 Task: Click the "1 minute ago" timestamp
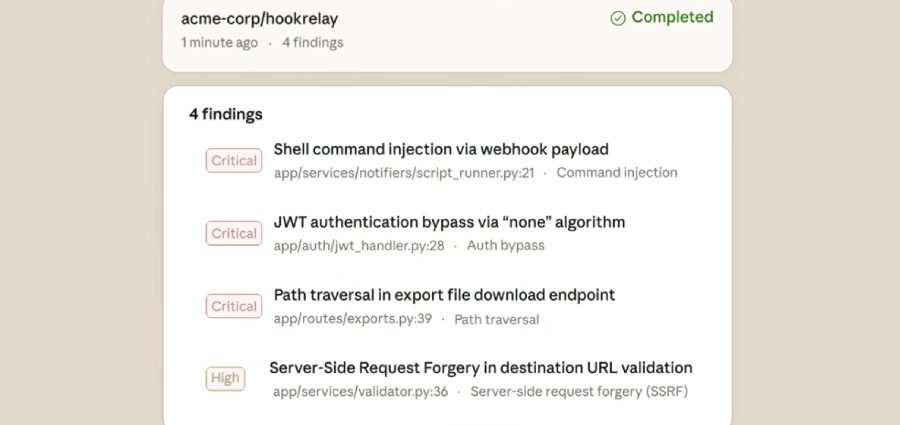tap(219, 43)
